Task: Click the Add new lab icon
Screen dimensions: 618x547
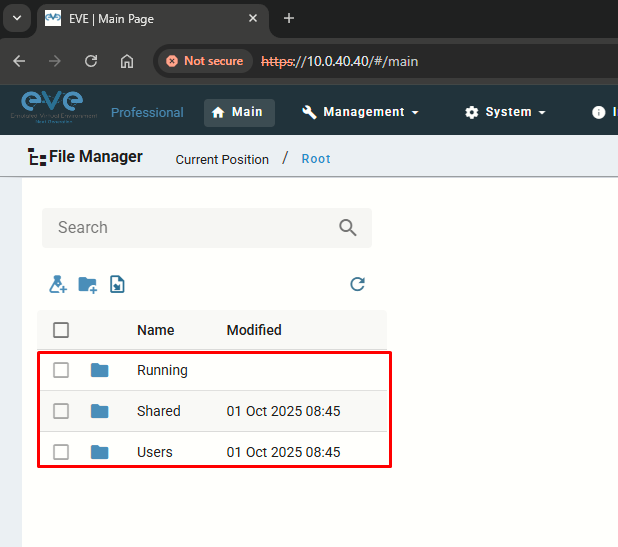Action: tap(58, 284)
